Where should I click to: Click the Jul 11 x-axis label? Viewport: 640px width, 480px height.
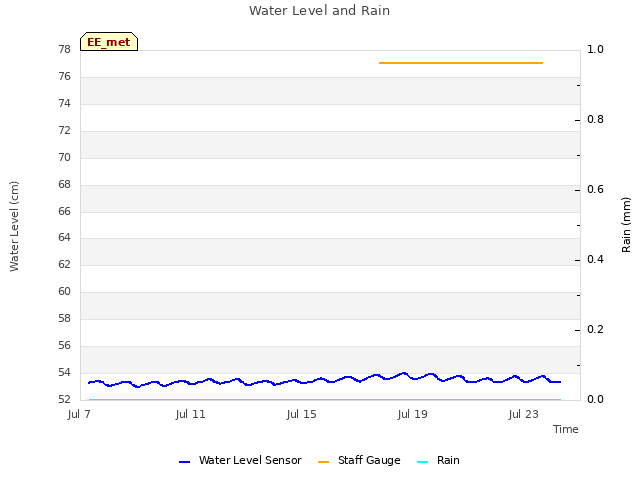(x=190, y=414)
